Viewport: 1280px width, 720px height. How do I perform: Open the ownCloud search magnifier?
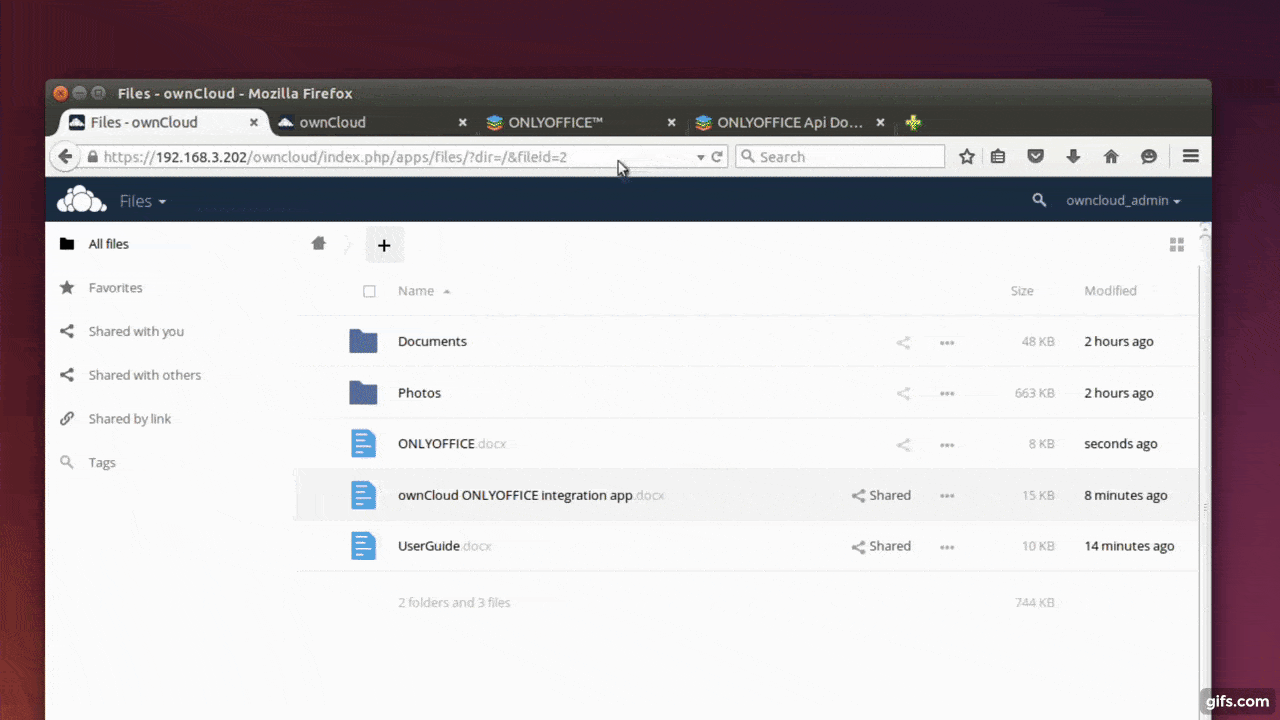pos(1039,201)
